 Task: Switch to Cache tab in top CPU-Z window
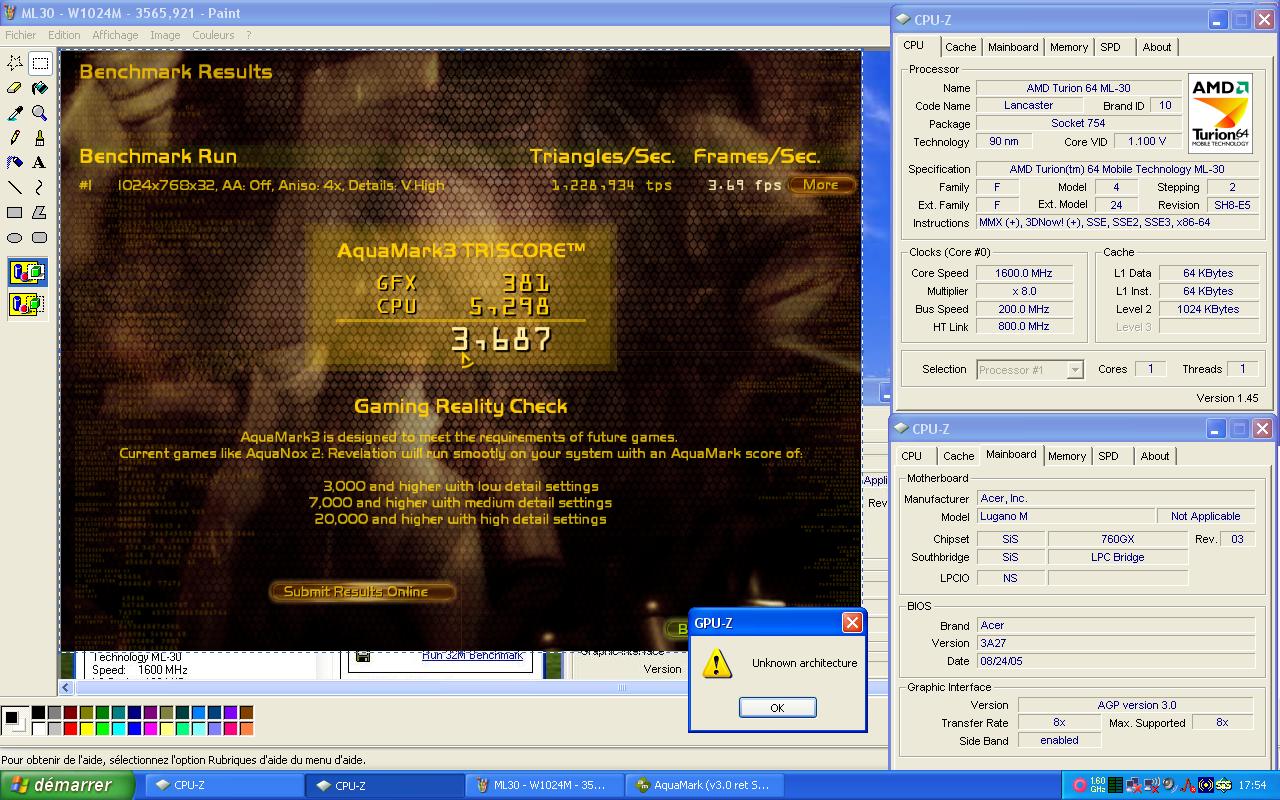961,47
